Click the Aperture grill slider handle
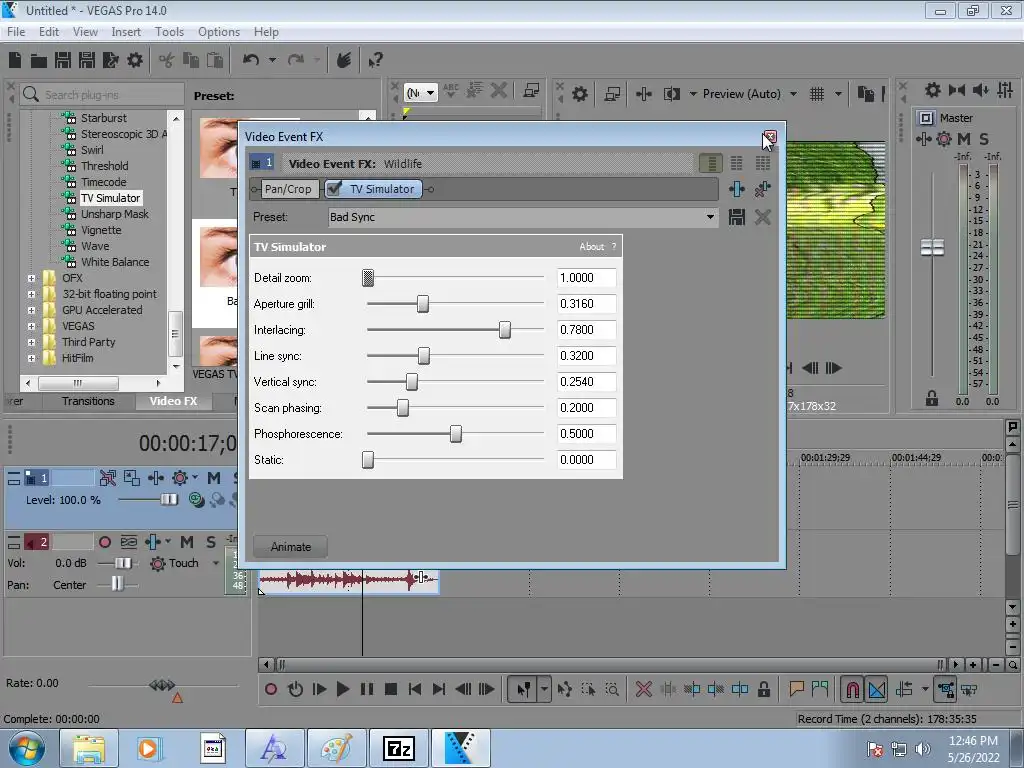Image resolution: width=1024 pixels, height=768 pixels. 423,304
